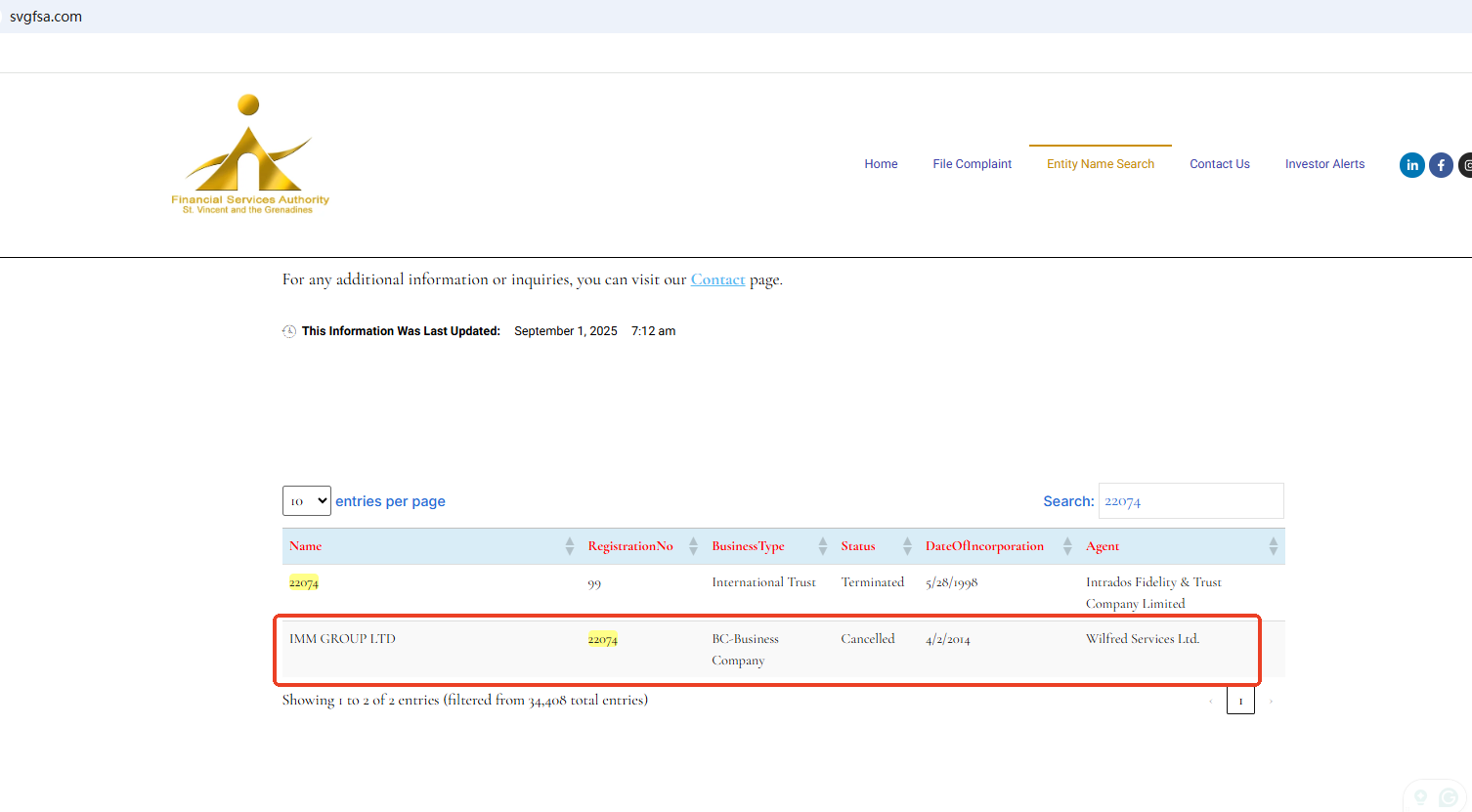
Task: Sort table by Status column
Action: 858,546
